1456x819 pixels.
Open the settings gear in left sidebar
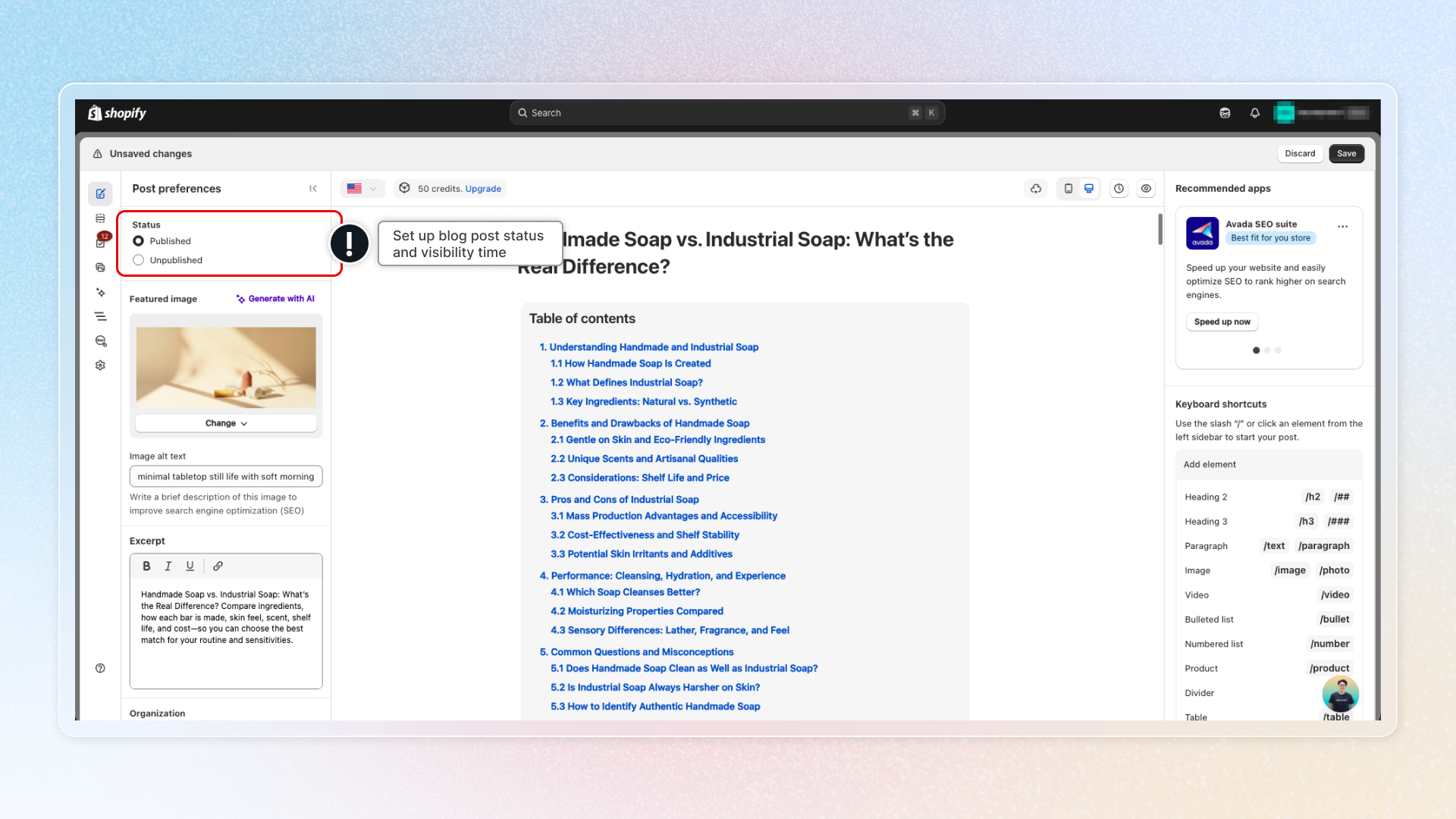point(100,366)
